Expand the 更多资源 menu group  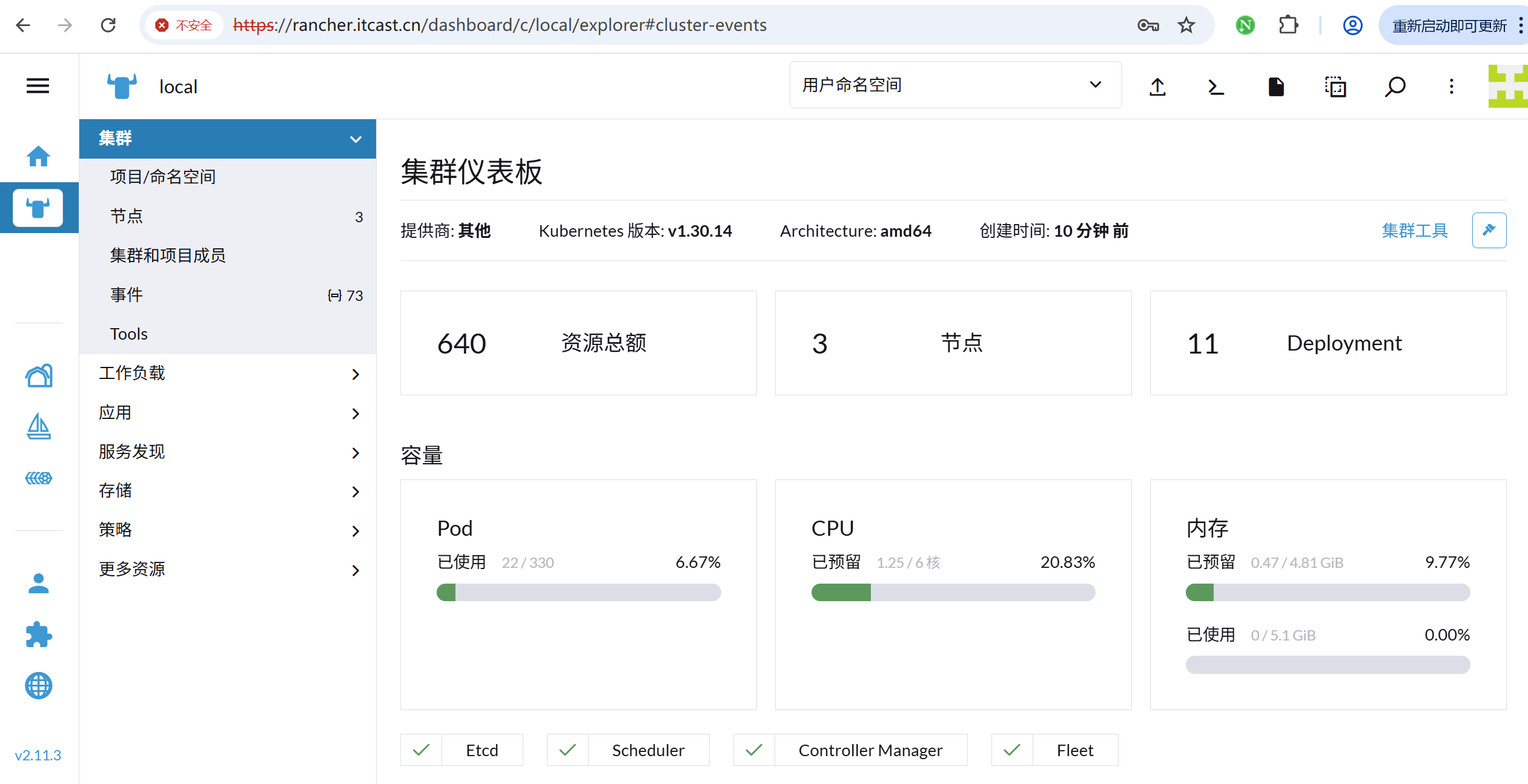click(228, 570)
